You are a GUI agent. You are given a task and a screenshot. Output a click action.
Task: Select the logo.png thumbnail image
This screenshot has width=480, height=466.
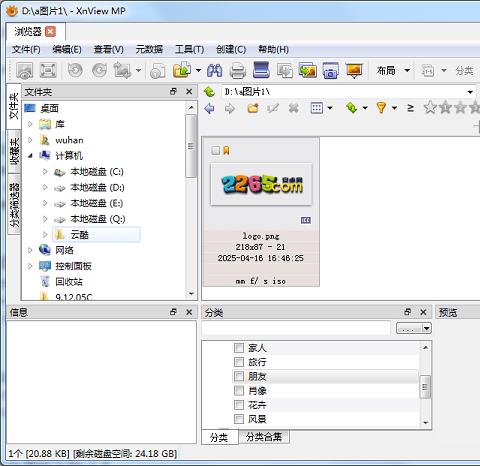tap(261, 184)
